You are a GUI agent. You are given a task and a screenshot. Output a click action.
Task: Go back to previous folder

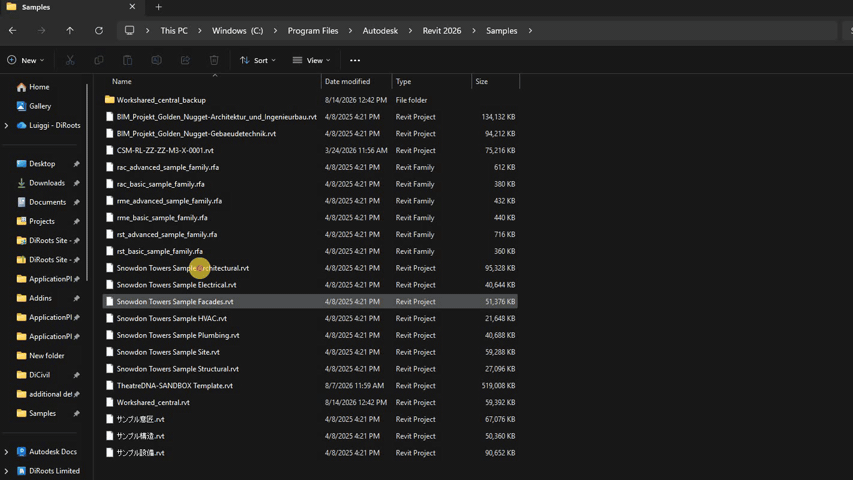13,30
